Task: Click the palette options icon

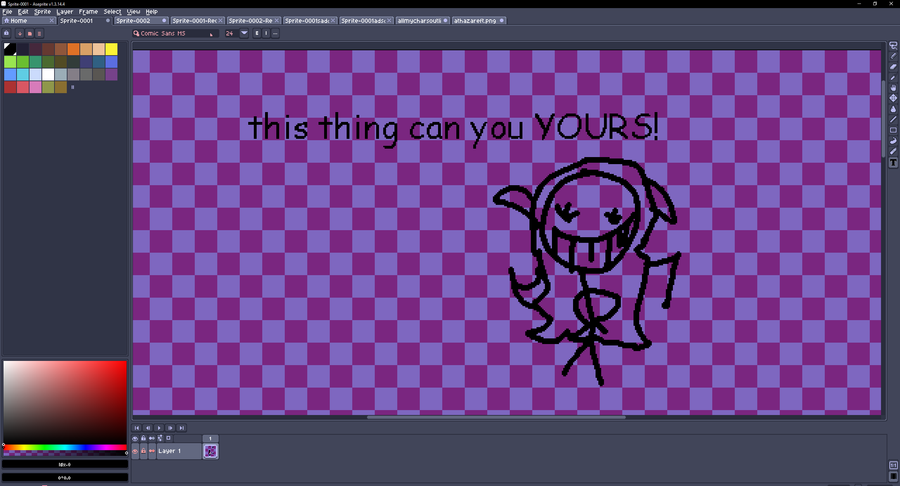Action: [39, 33]
